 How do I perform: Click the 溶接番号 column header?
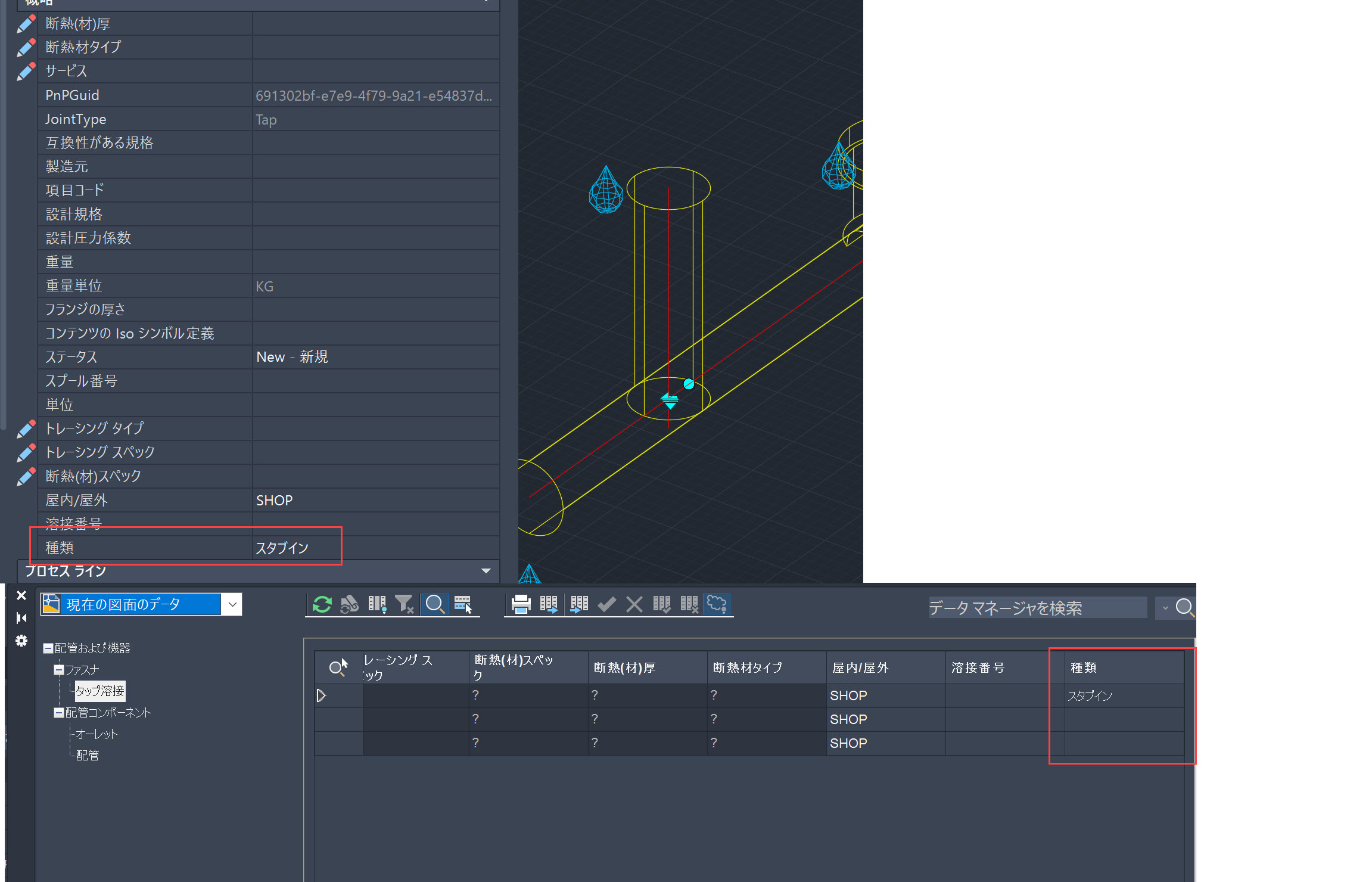click(x=1004, y=667)
